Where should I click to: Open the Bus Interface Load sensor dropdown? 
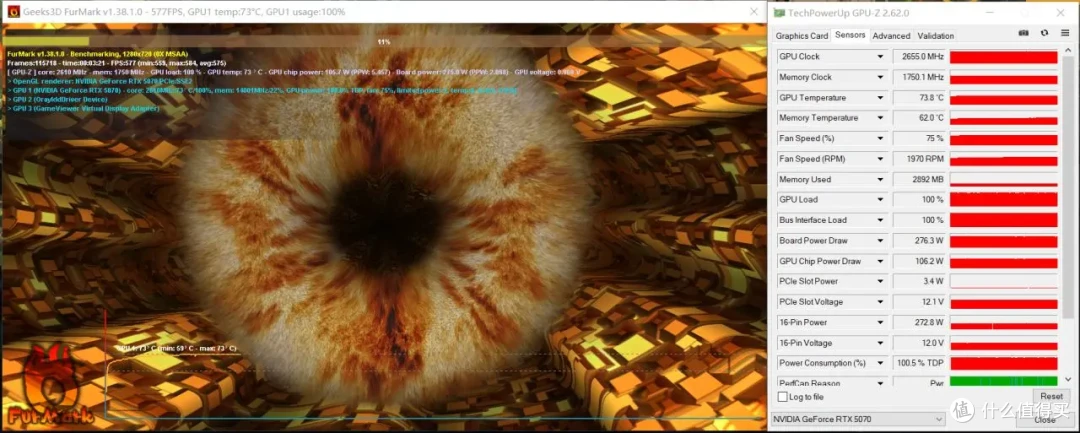(880, 220)
